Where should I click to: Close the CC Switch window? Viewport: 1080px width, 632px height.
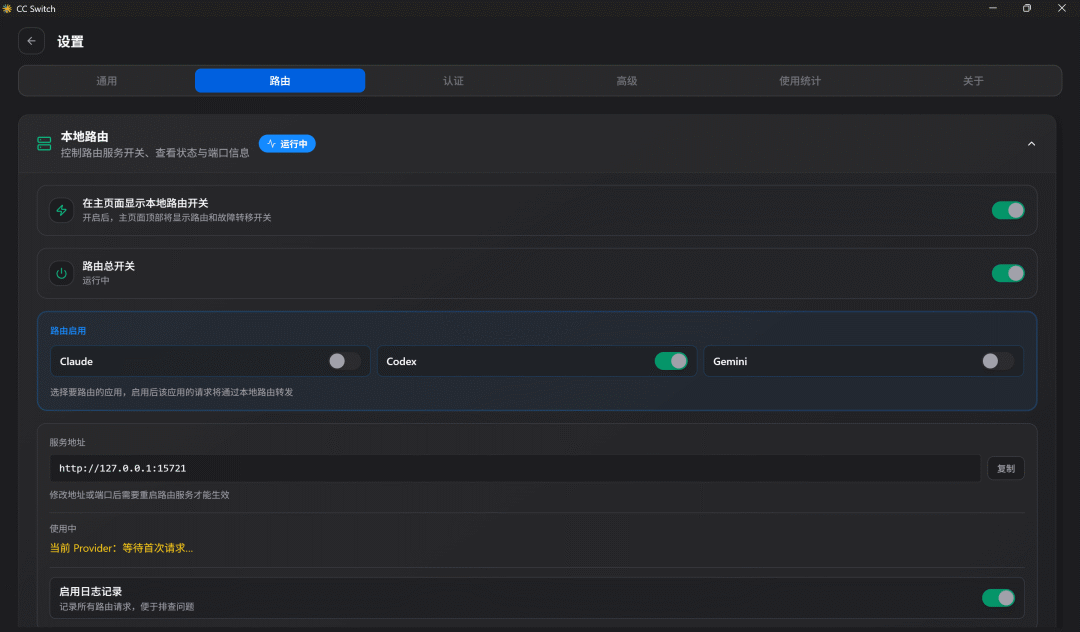pyautogui.click(x=1061, y=8)
